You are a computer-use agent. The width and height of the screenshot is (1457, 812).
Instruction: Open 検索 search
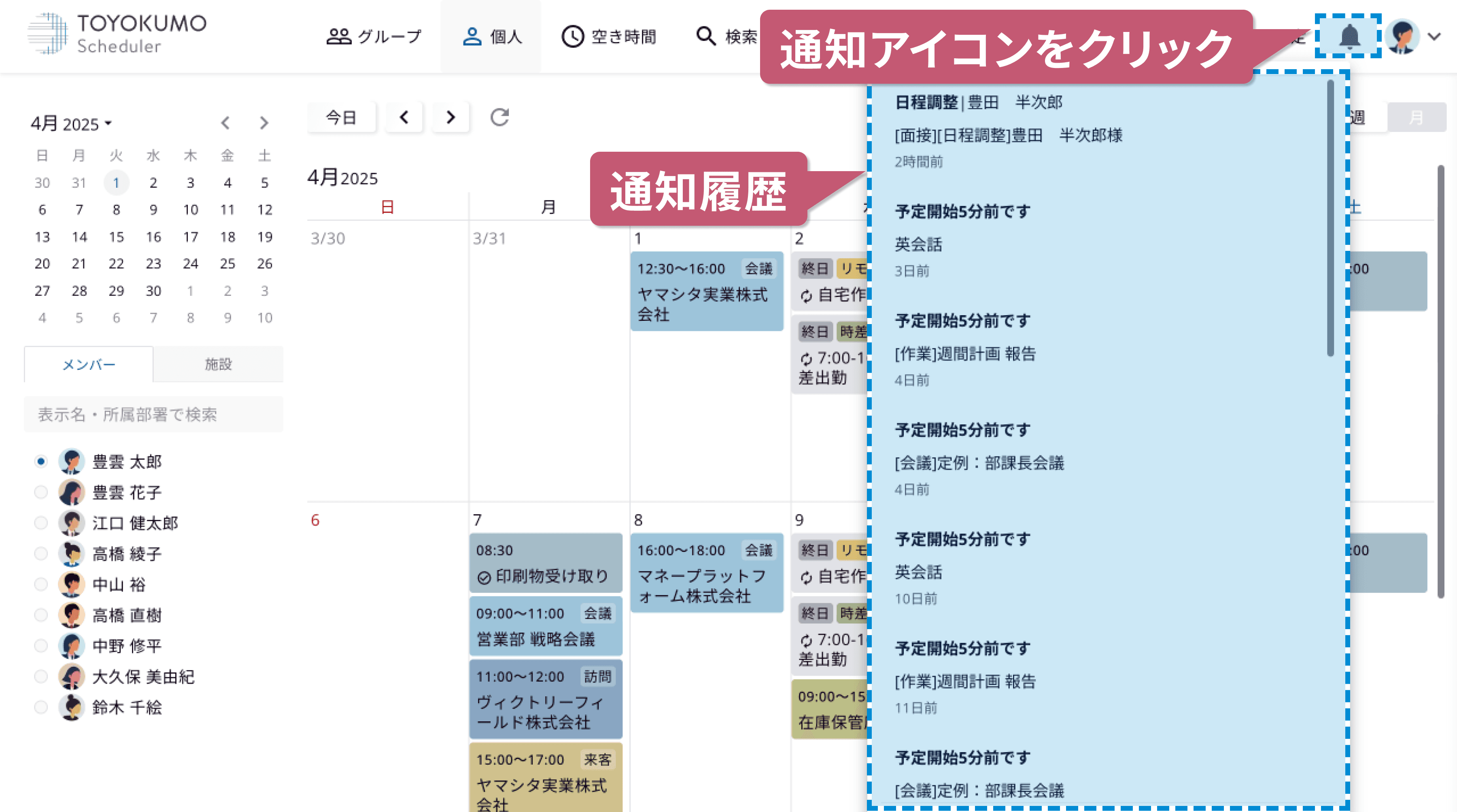726,37
